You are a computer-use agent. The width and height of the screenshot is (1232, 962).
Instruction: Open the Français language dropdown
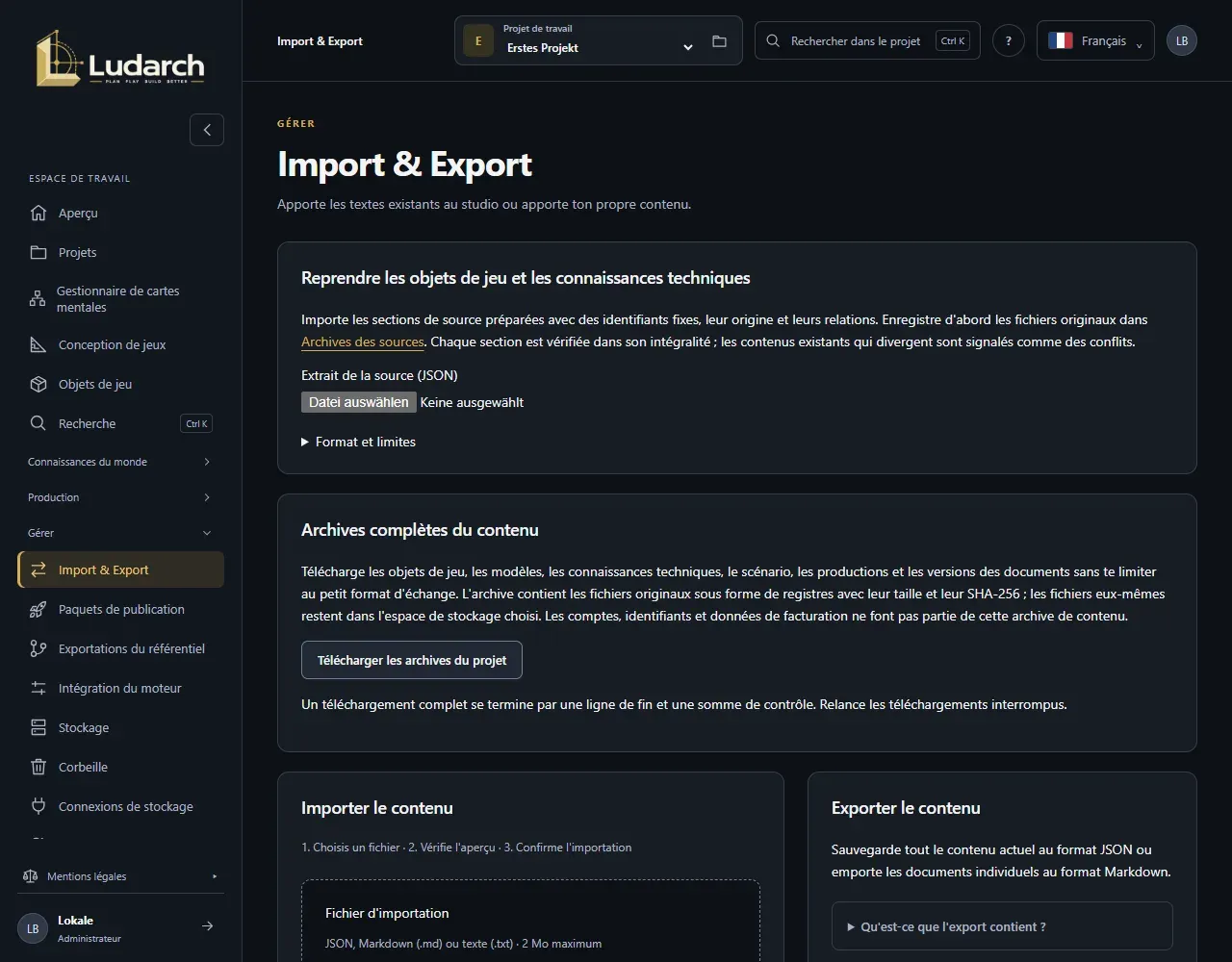(x=1095, y=41)
